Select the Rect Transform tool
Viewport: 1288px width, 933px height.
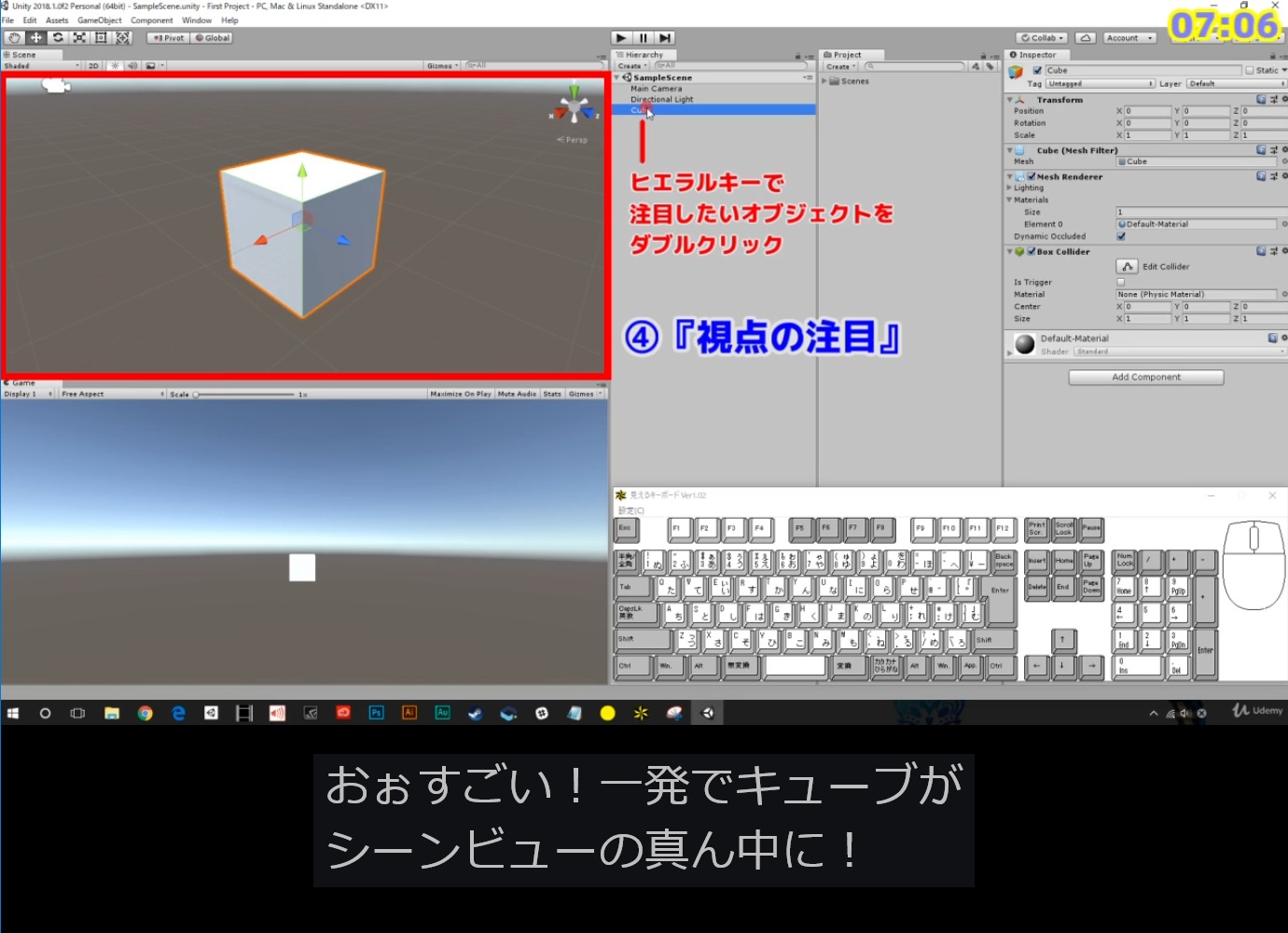coord(101,38)
